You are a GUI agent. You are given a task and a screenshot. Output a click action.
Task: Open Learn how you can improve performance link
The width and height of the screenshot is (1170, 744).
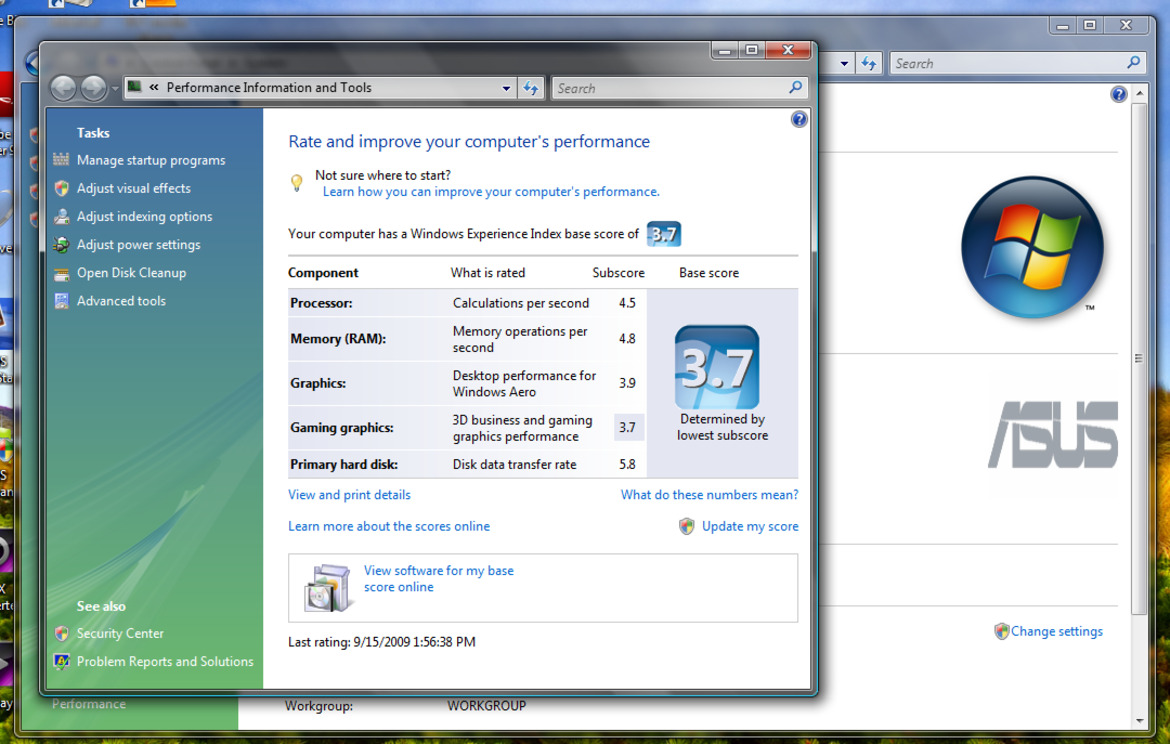(x=491, y=192)
